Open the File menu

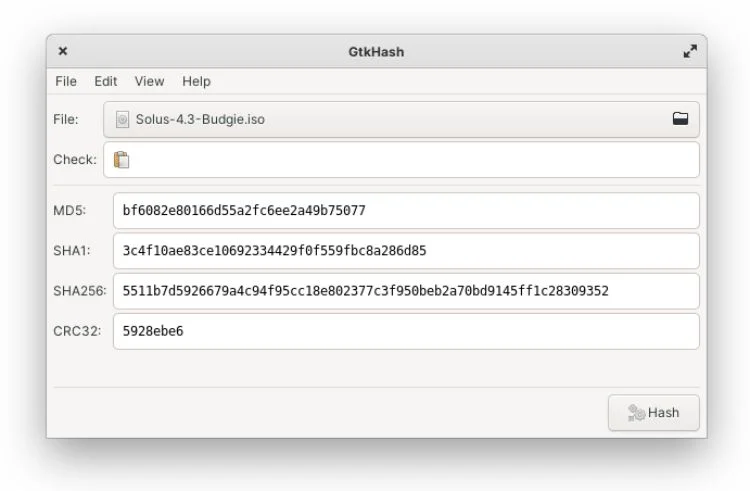[x=66, y=81]
